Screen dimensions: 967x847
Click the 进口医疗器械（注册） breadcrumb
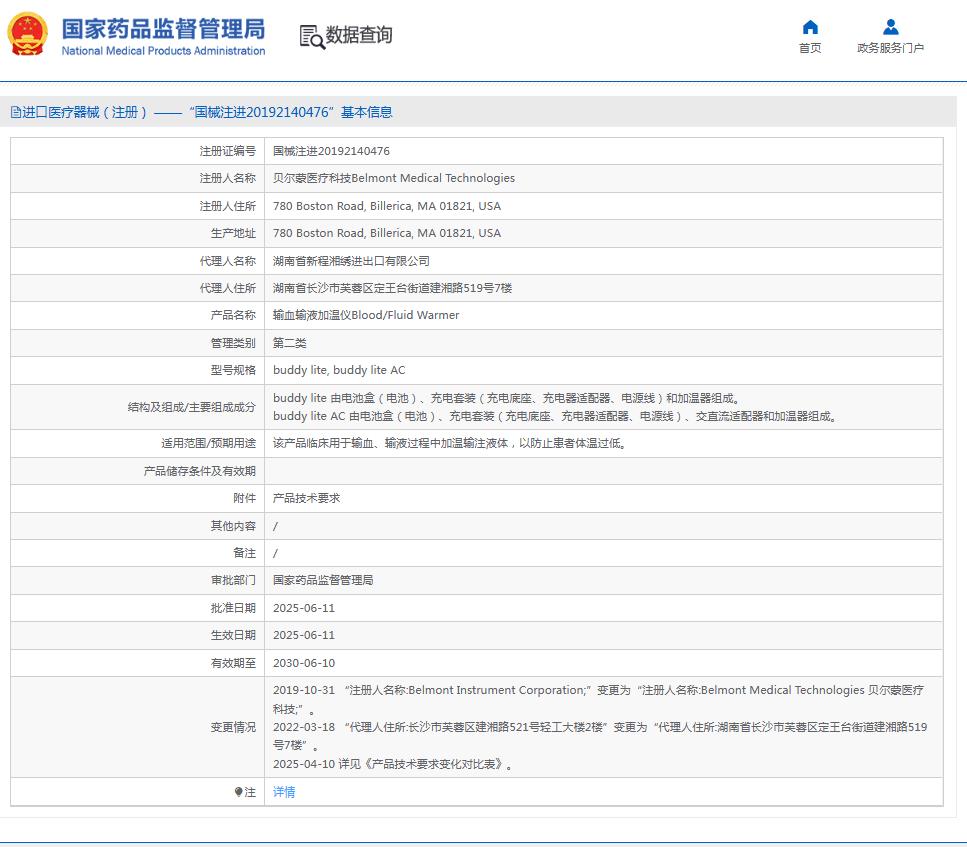(x=82, y=112)
